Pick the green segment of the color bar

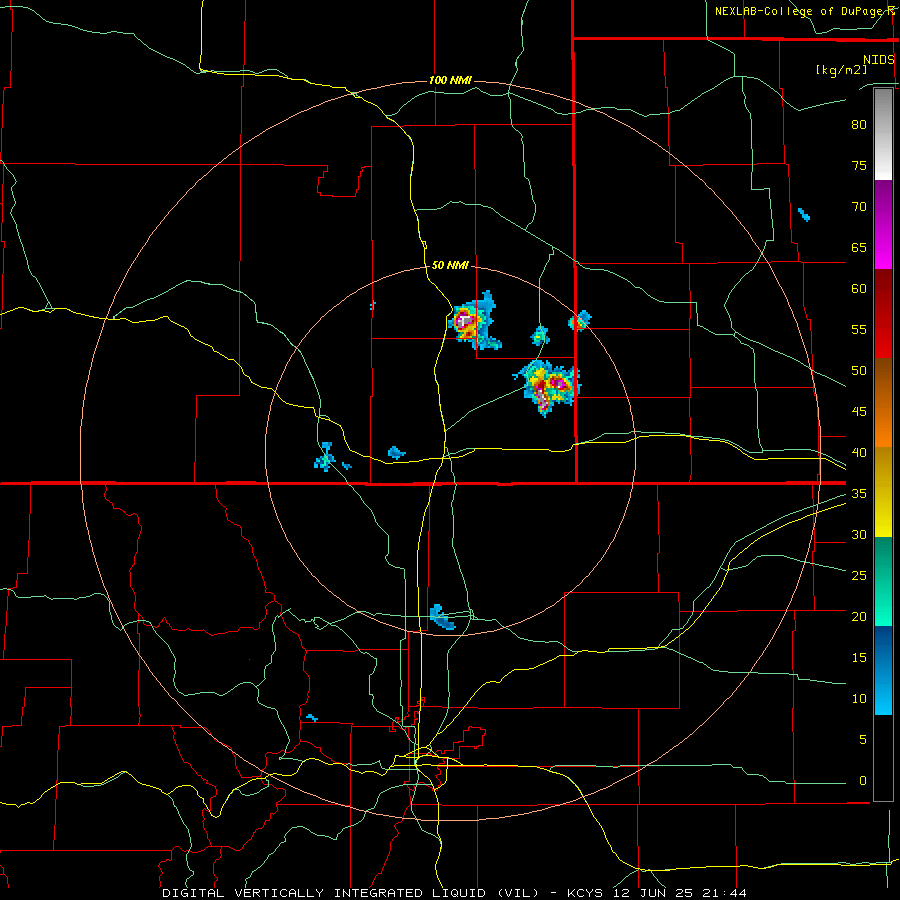(x=883, y=581)
